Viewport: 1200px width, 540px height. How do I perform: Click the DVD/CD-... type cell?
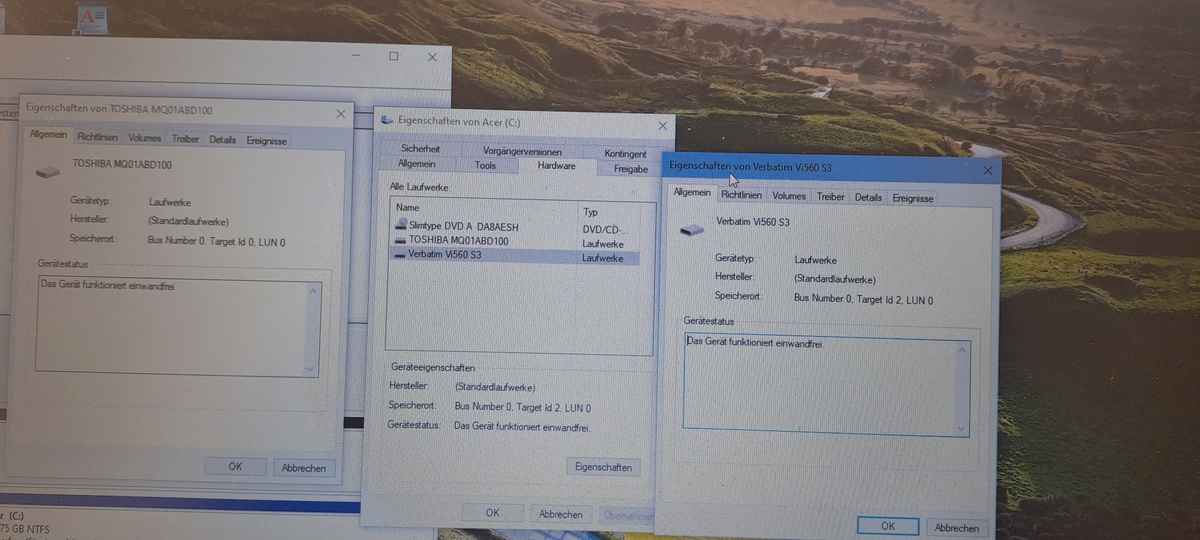click(x=603, y=230)
